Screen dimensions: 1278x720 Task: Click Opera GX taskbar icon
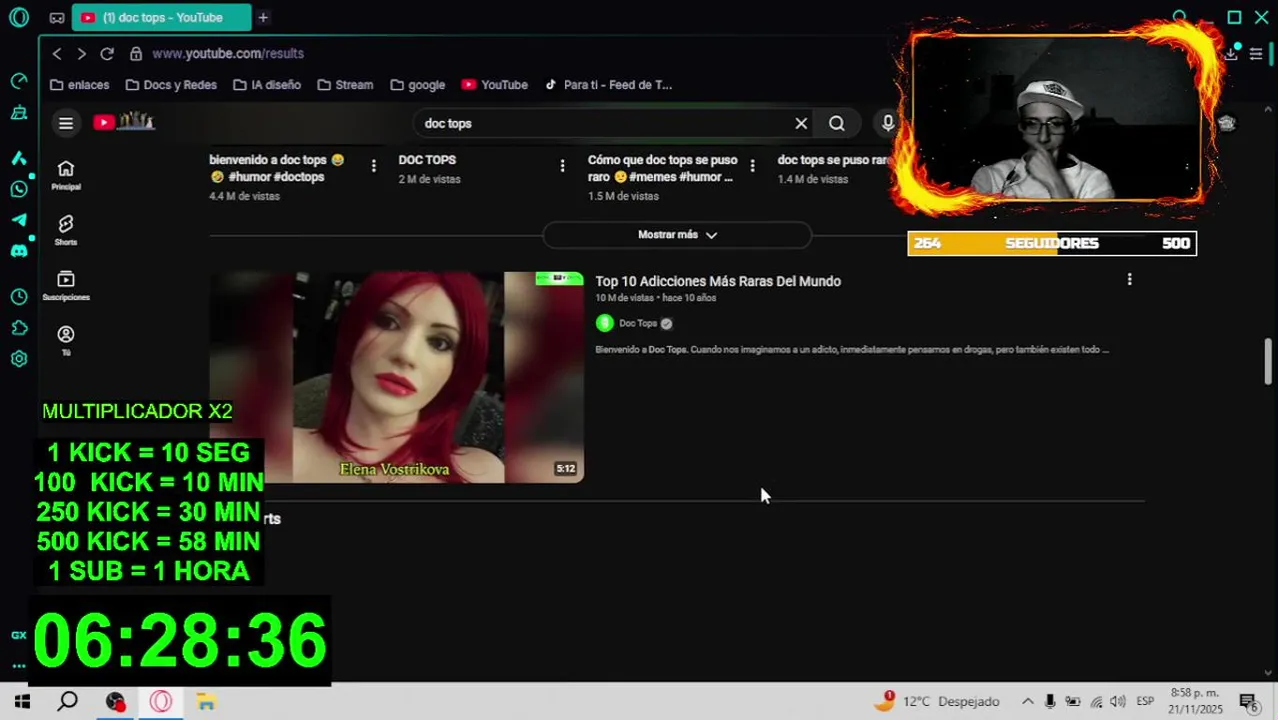click(161, 702)
